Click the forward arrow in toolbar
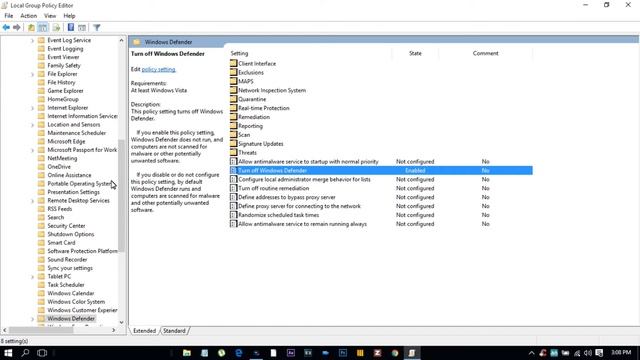This screenshot has width=640, height=360. pyautogui.click(x=17, y=27)
